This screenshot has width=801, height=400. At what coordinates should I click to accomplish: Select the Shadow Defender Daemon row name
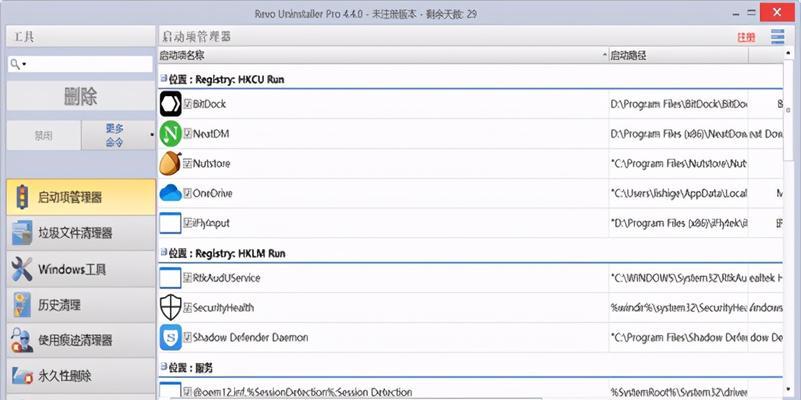(x=250, y=337)
